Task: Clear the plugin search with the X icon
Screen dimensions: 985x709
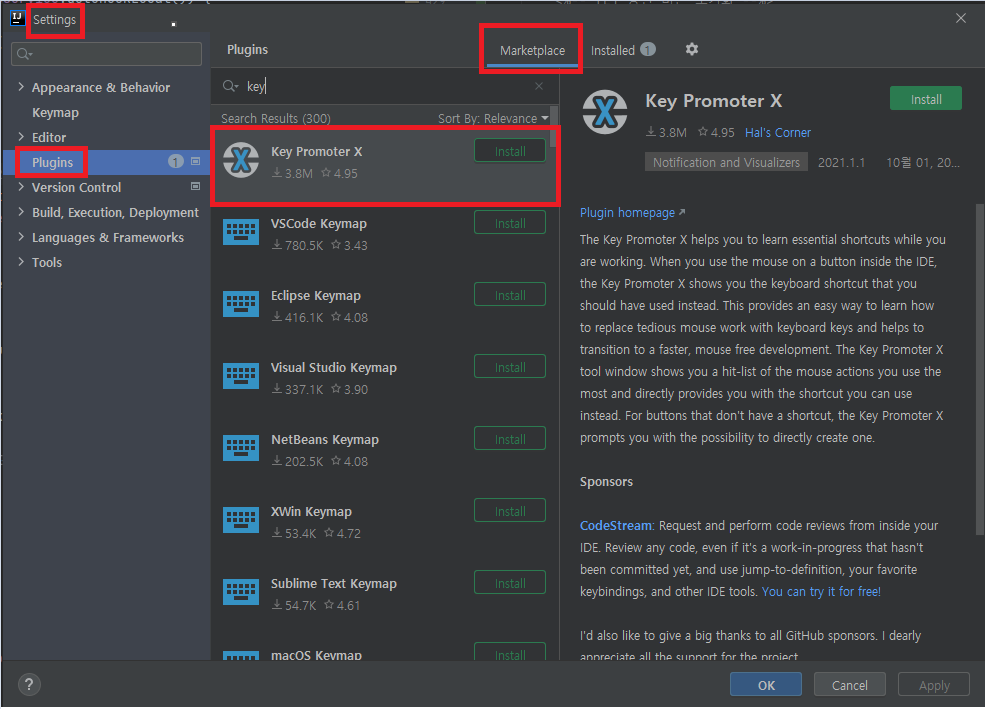Action: (539, 86)
